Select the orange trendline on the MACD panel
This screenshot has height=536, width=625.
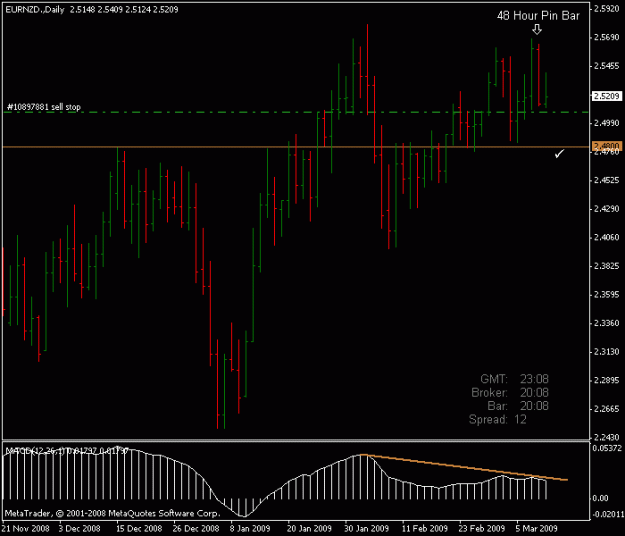[x=464, y=467]
